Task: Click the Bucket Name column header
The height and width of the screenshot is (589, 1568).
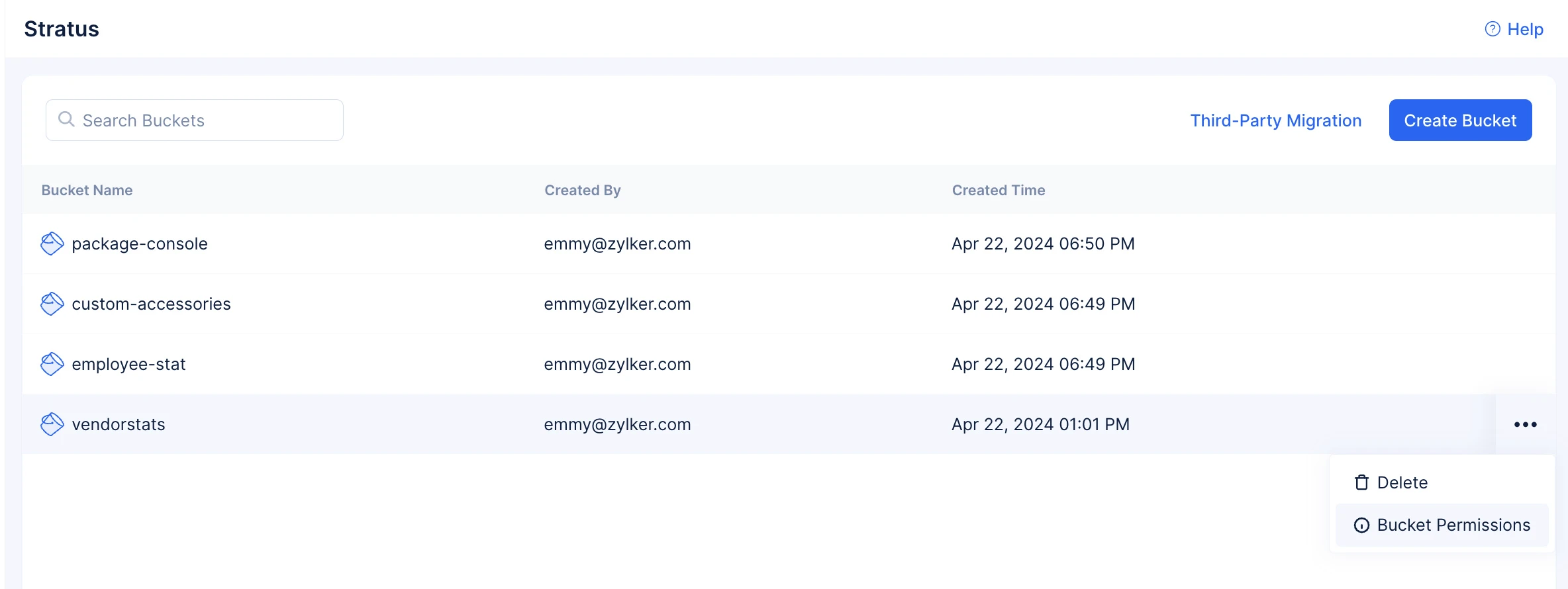Action: (87, 190)
